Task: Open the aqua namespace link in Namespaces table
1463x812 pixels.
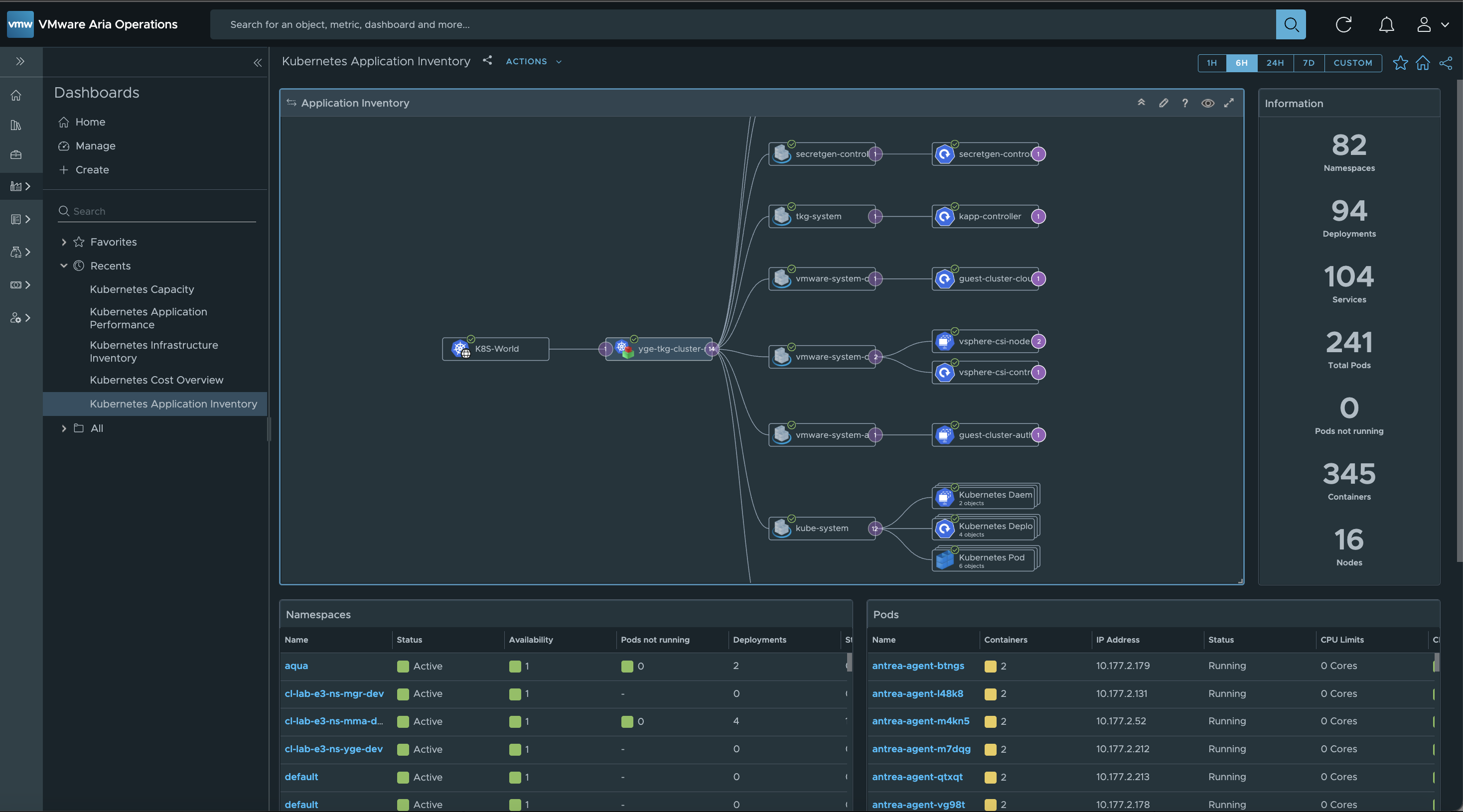Action: coord(296,666)
